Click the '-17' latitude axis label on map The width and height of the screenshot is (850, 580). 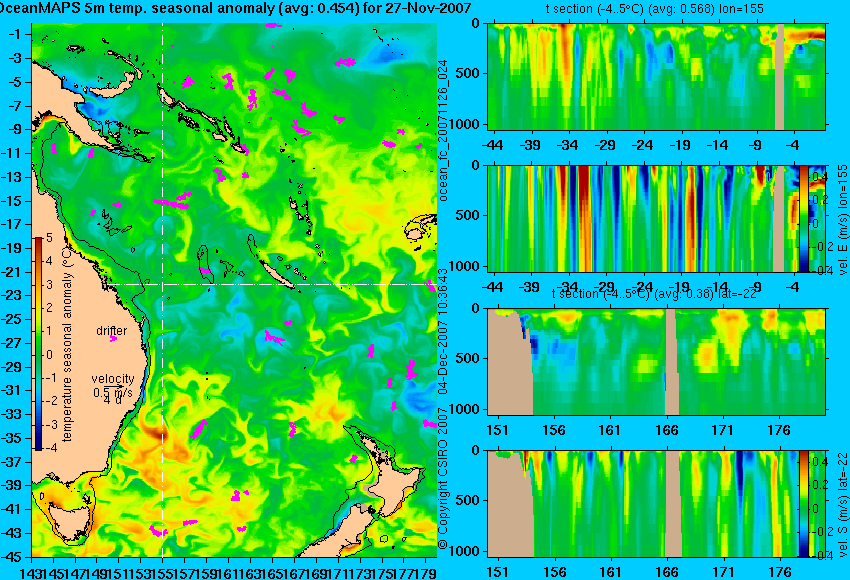(x=12, y=224)
